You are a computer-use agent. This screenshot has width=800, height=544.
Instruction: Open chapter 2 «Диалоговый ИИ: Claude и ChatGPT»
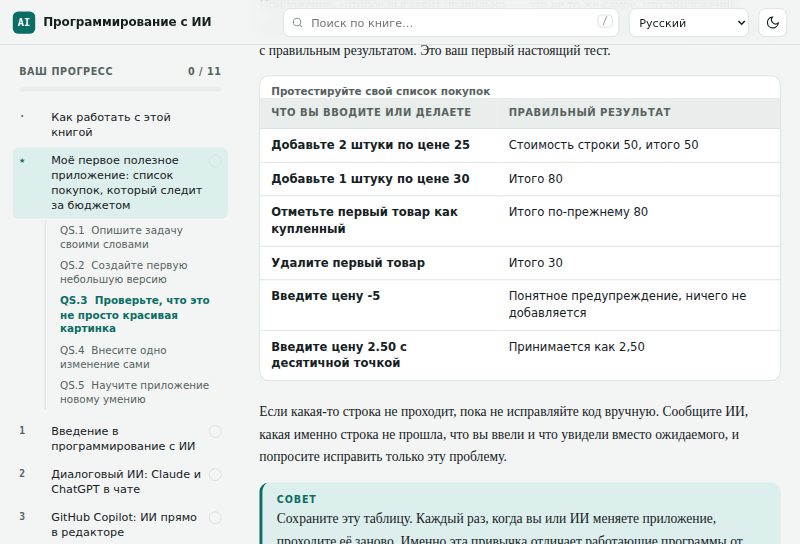tap(120, 481)
